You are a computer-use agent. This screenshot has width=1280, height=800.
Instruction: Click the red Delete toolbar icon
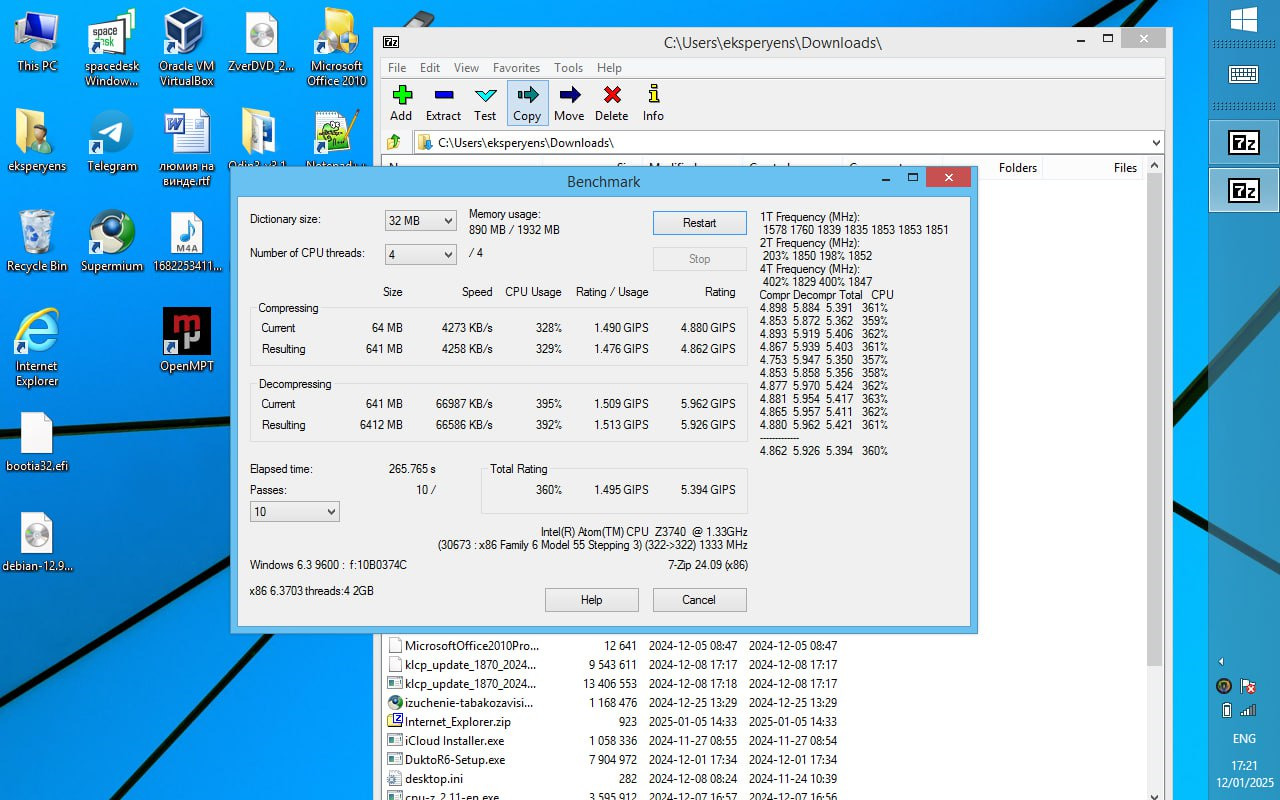click(612, 102)
